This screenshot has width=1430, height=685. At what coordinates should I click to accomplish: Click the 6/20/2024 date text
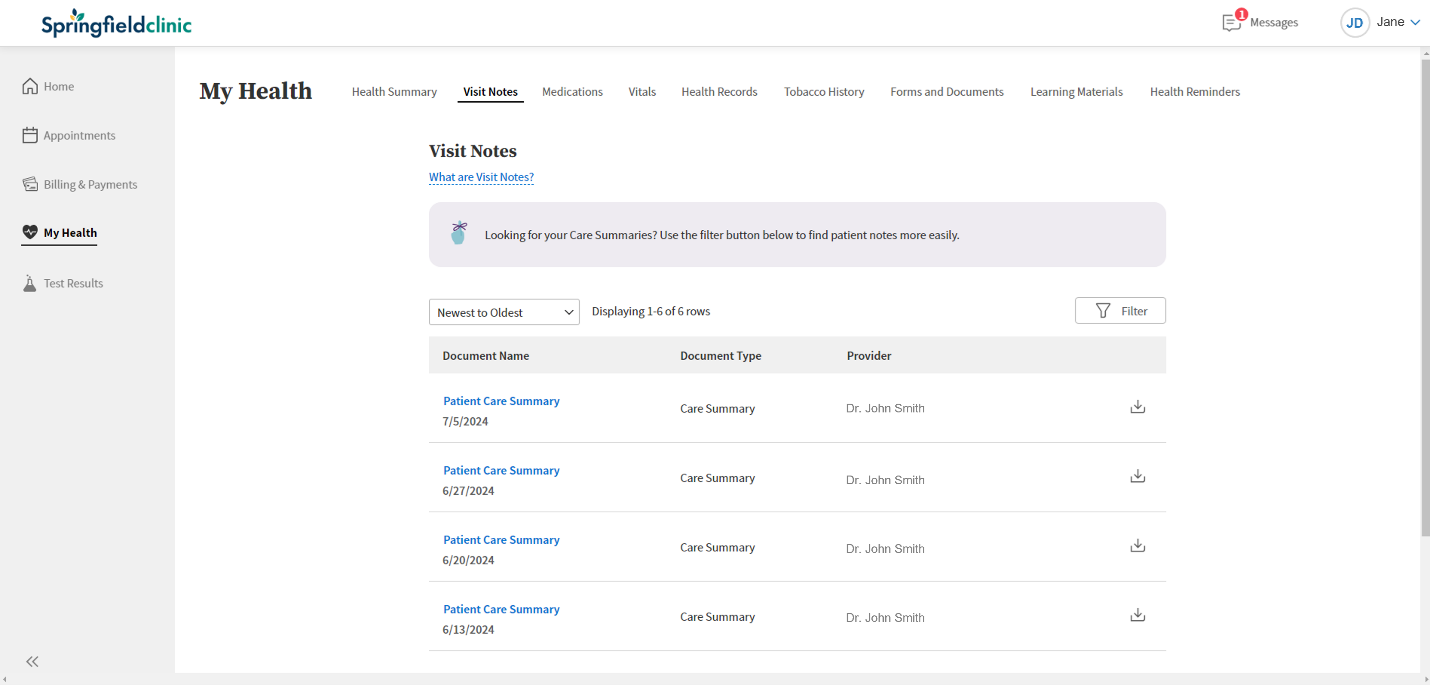[x=468, y=560]
